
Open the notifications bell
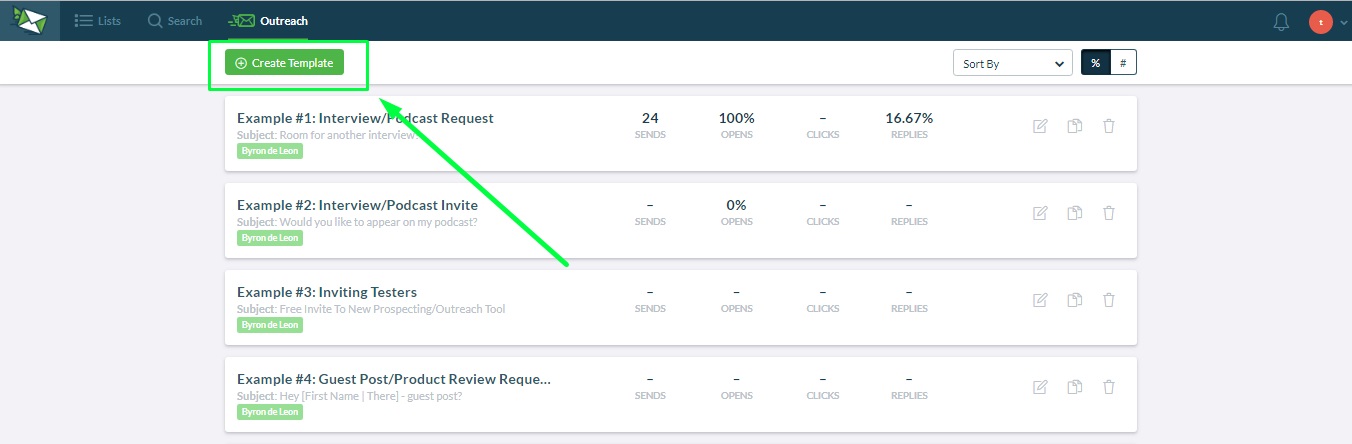pos(1281,21)
